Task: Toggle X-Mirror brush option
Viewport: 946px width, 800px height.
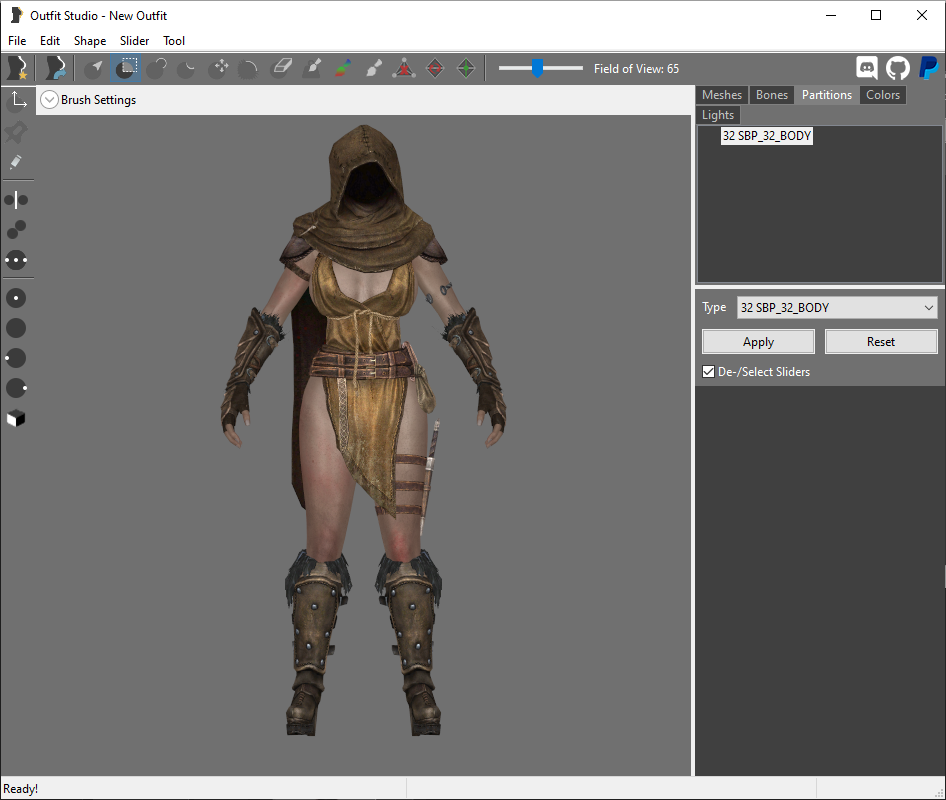Action: (x=16, y=200)
